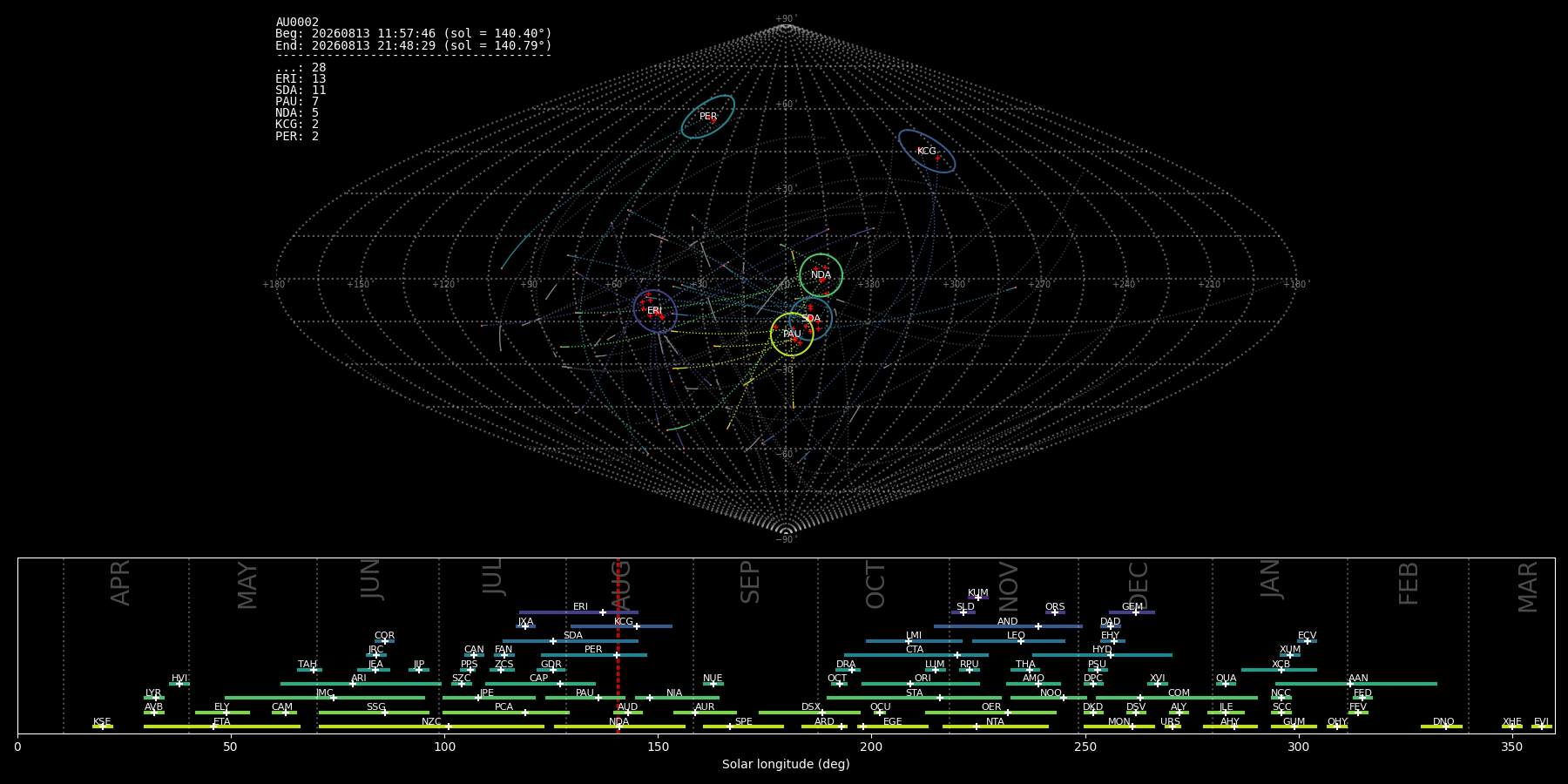Click the URS shower label in timeline
The height and width of the screenshot is (784, 1568).
pyautogui.click(x=1170, y=722)
